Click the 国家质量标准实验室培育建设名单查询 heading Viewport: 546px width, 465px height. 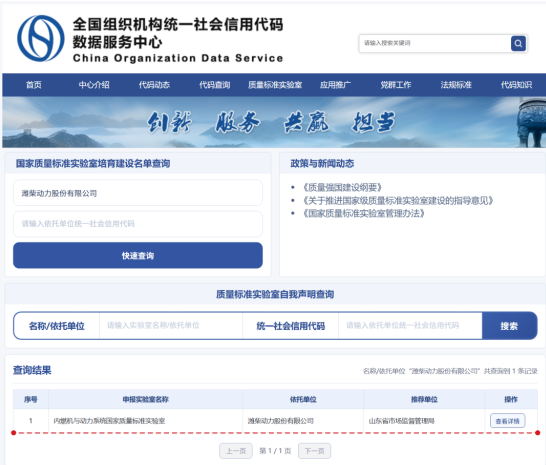tap(93, 163)
